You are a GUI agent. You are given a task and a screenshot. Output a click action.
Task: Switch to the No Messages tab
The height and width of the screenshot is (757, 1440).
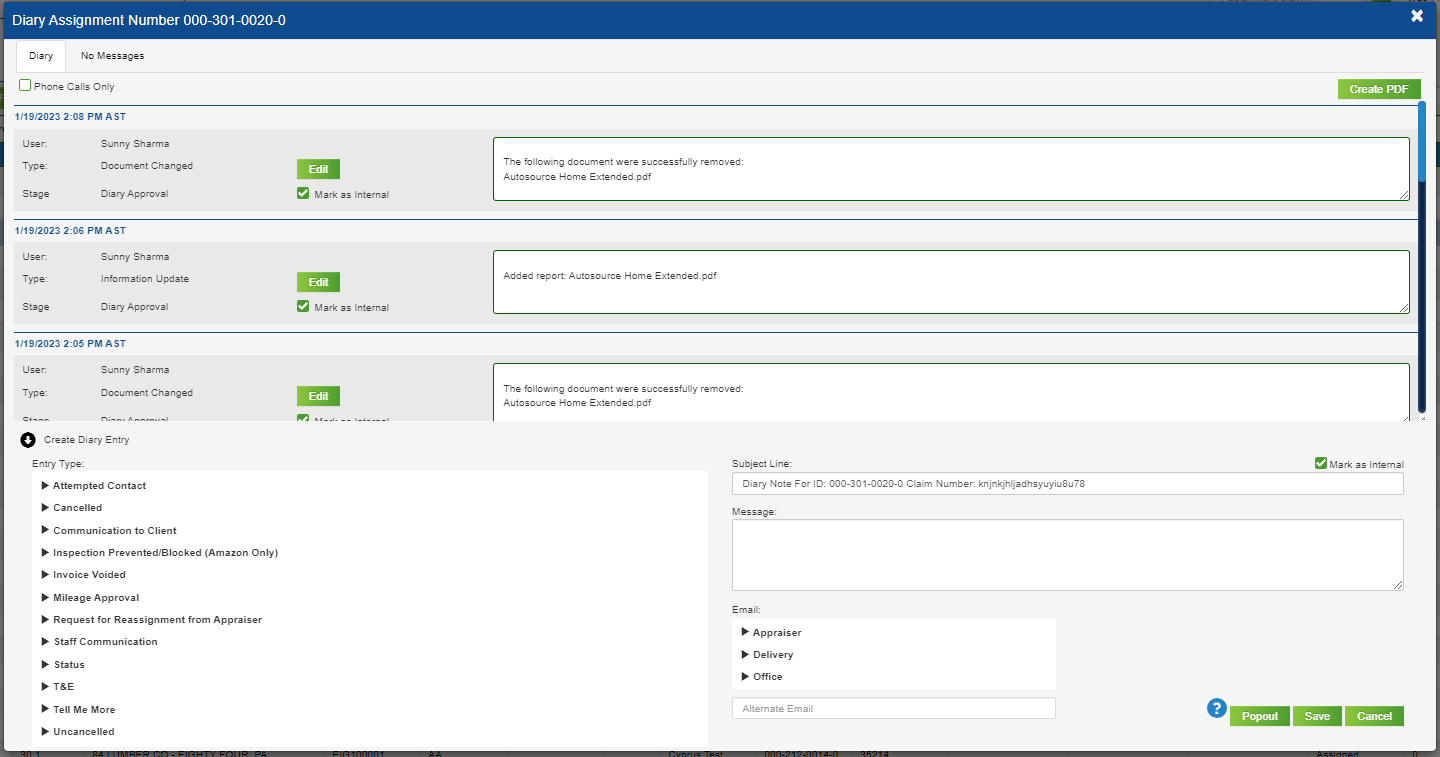point(111,55)
